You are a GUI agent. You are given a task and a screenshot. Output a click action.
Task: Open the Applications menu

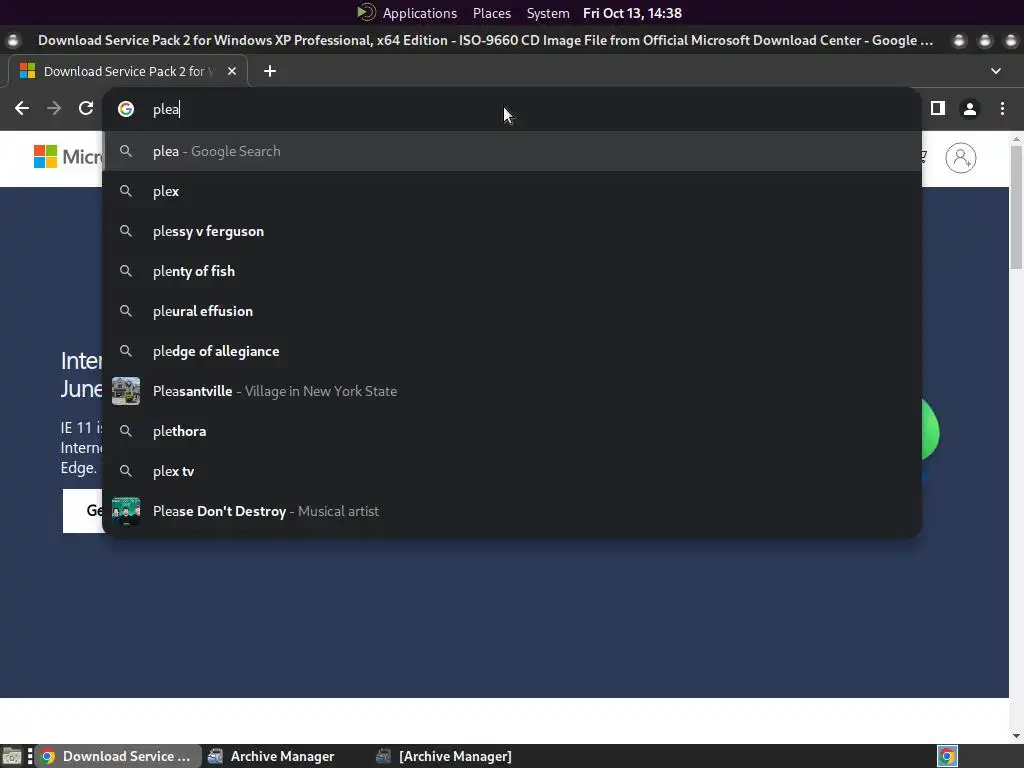pos(419,13)
